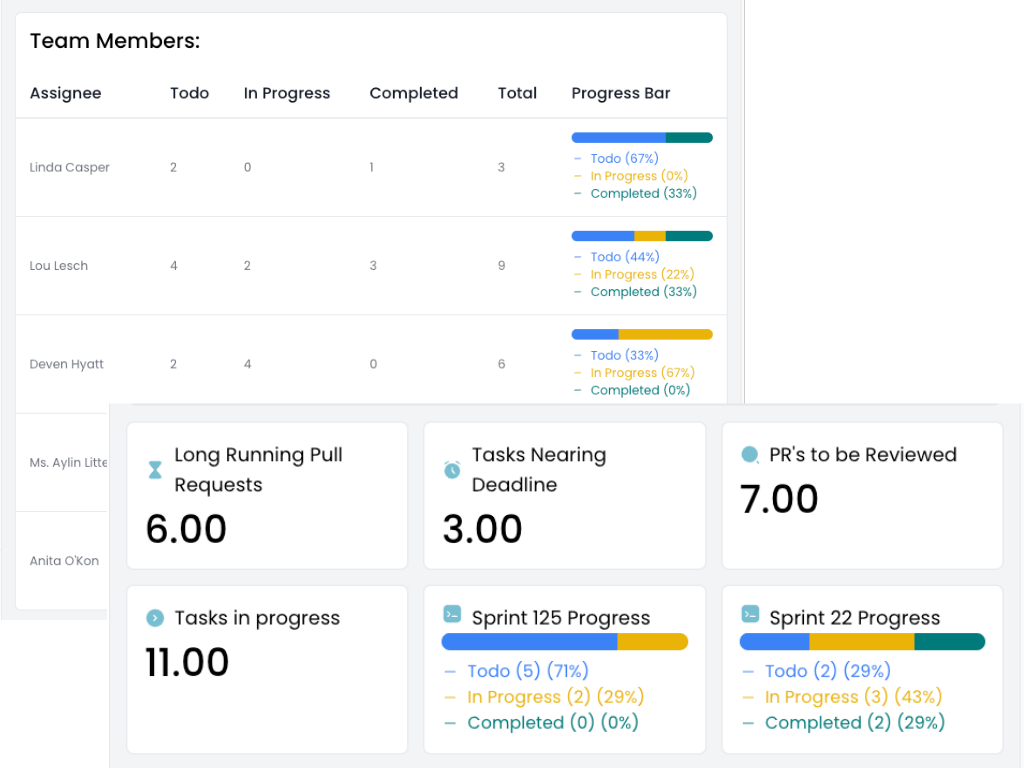The width and height of the screenshot is (1024, 768).
Task: Click the Completed (33%) legend for Lou Lesch
Action: tap(643, 292)
